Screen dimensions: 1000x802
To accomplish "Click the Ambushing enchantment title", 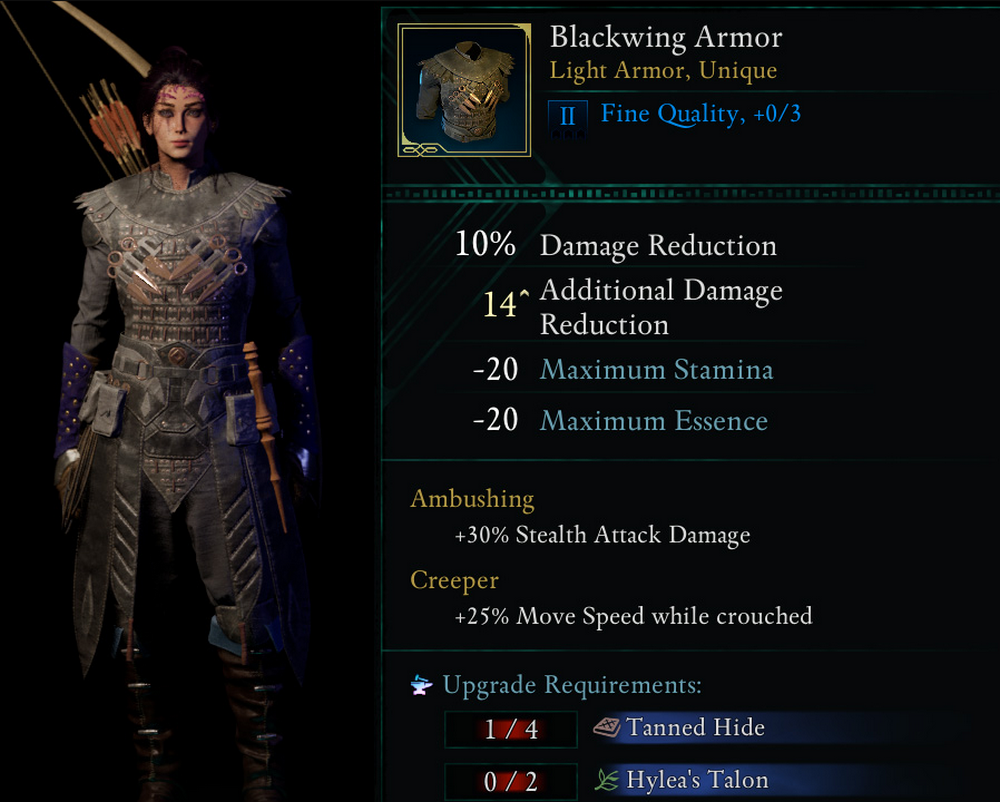I will tap(472, 499).
